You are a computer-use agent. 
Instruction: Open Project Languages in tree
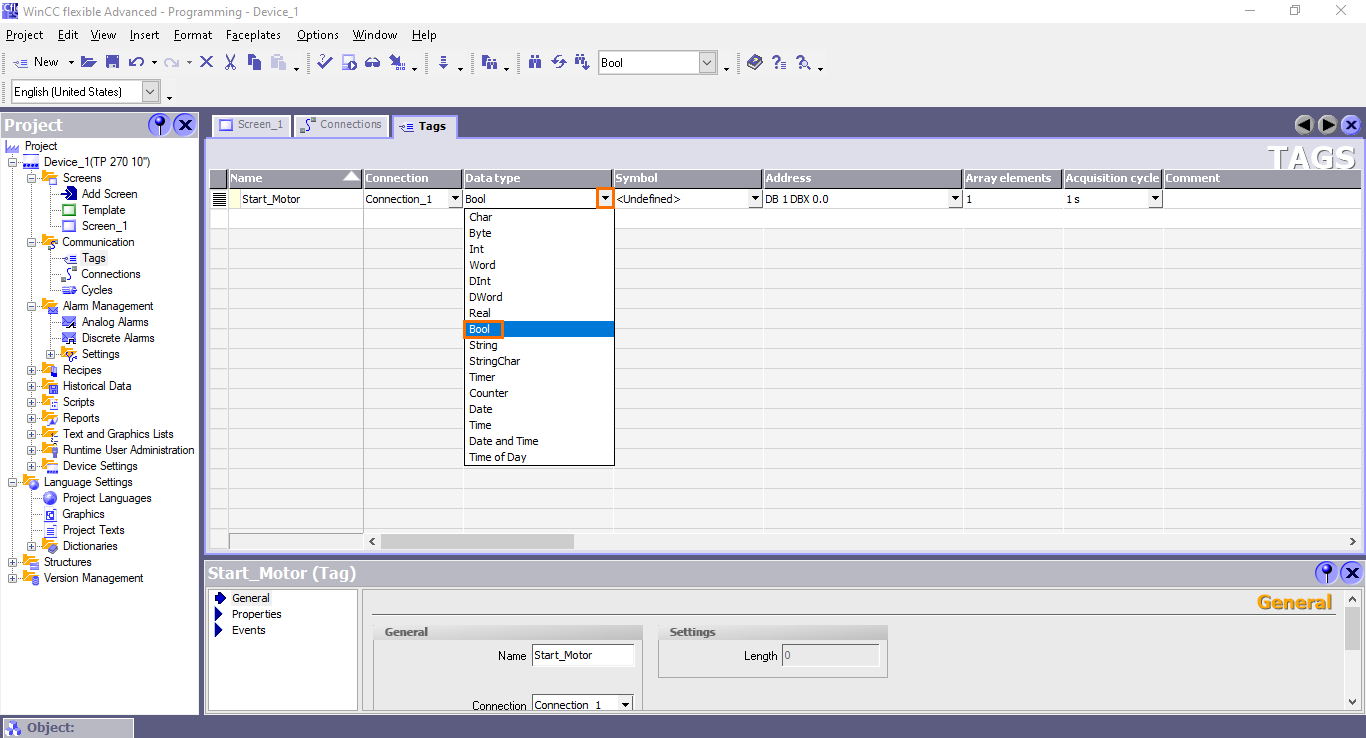pos(106,498)
